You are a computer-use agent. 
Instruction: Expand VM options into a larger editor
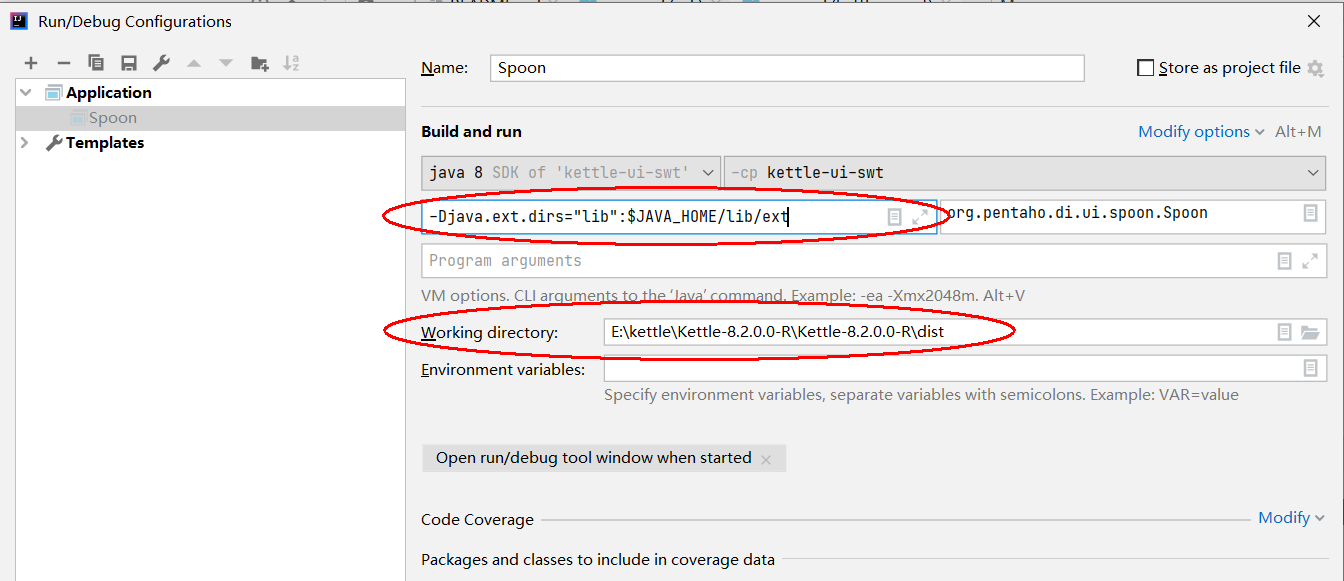tap(918, 216)
